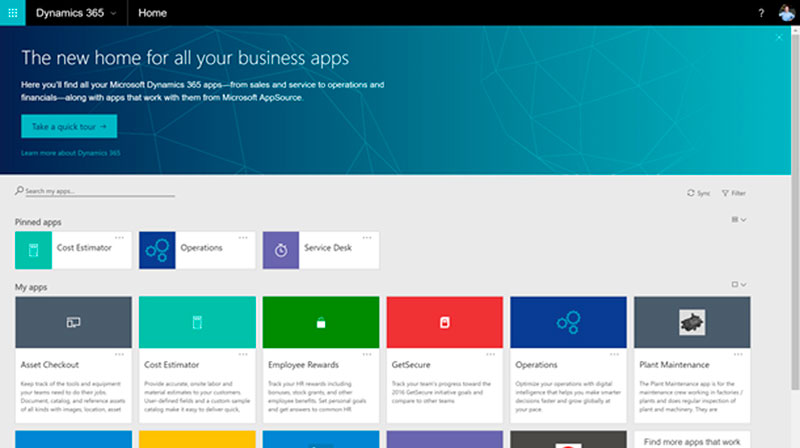Click Cost Estimator title in My apps
800x448 pixels.
point(171,365)
